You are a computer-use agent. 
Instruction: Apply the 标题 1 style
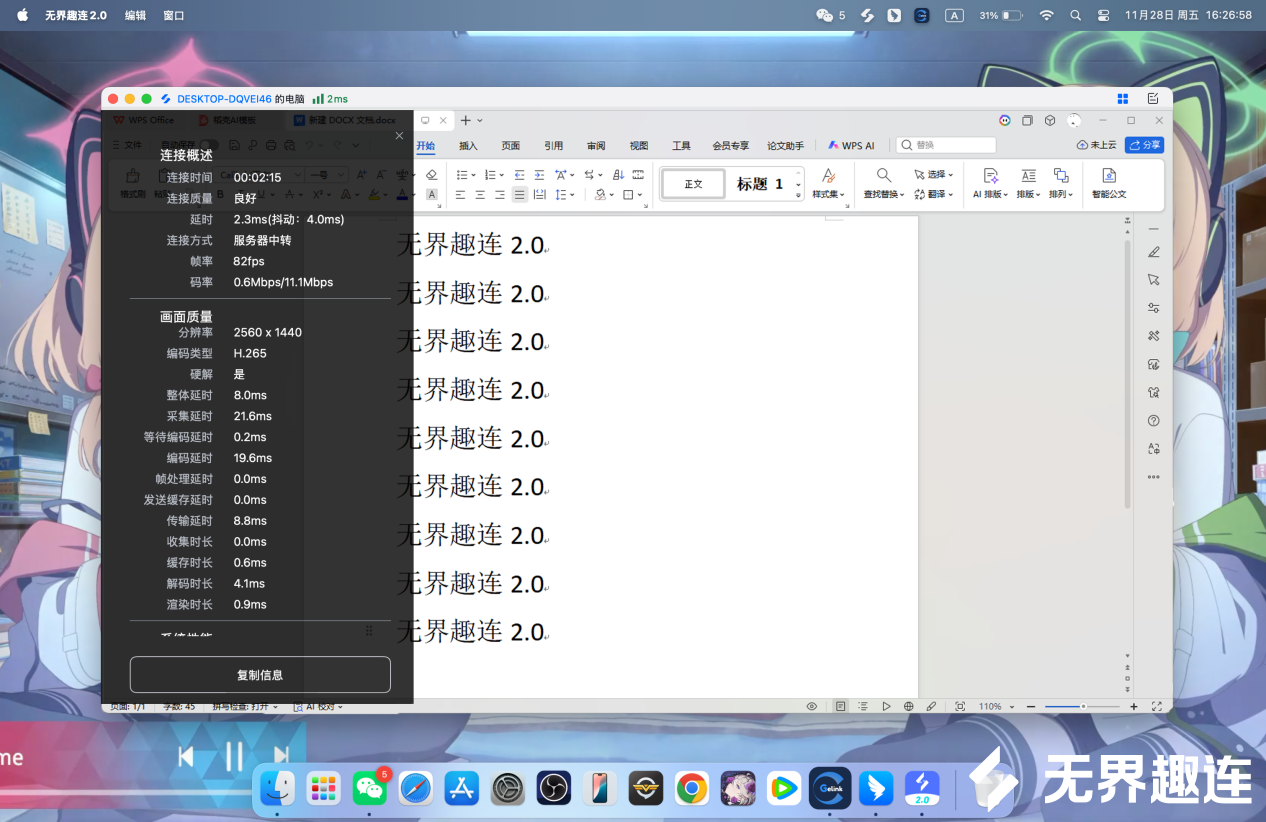[760, 184]
